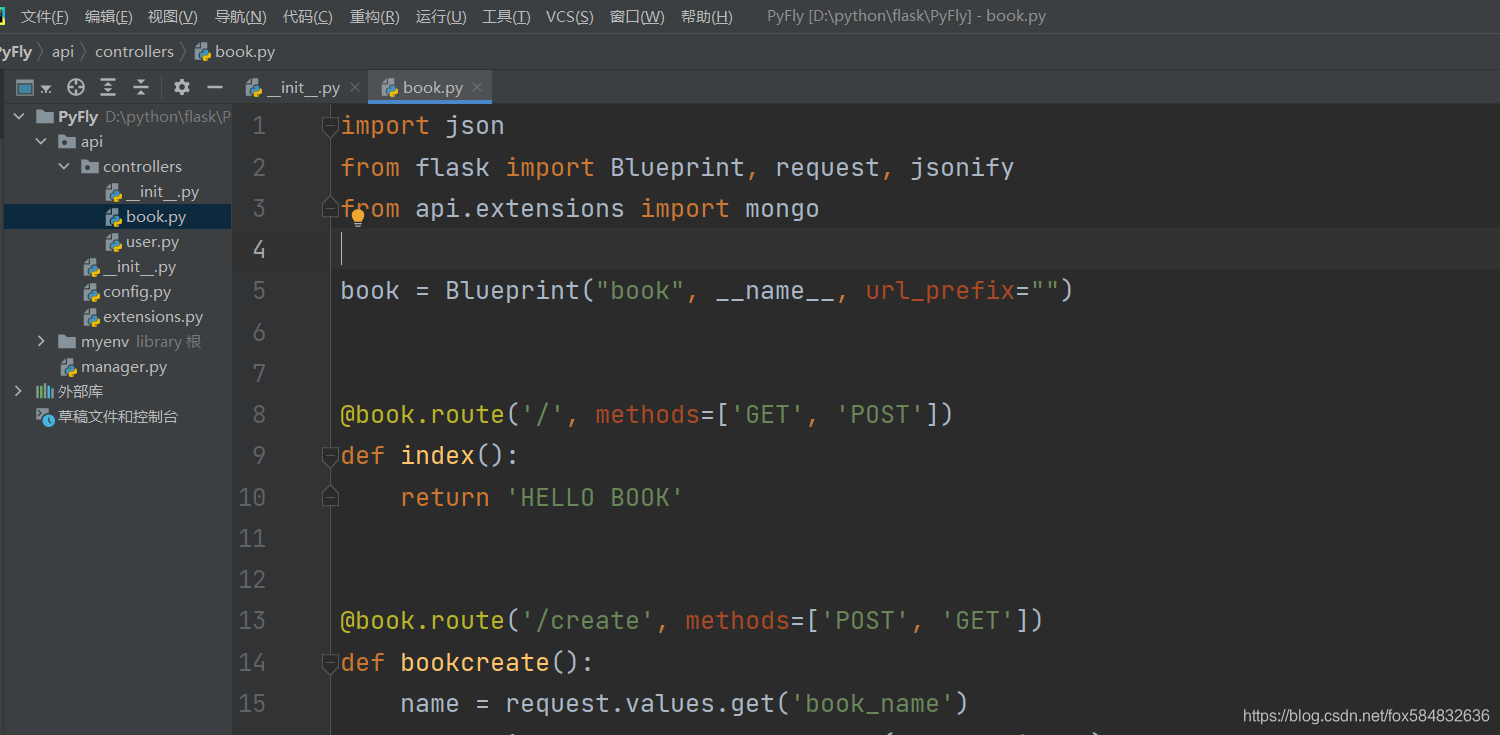Image resolution: width=1500 pixels, height=735 pixels.
Task: Click the PyFly breadcrumb in navigation bar
Action: [x=16, y=52]
